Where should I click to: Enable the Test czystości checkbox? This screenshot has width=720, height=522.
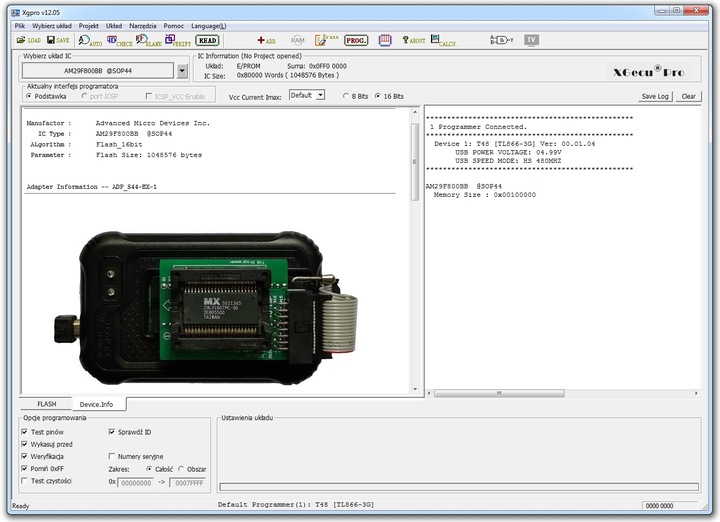pyautogui.click(x=46, y=481)
